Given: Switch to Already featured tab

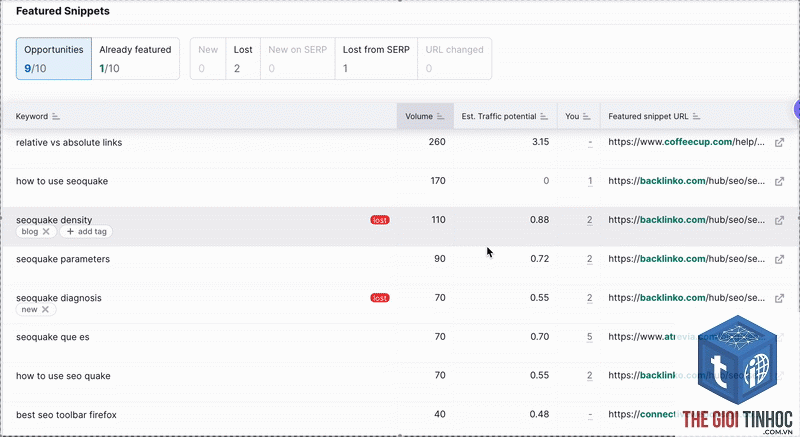Looking at the screenshot, I should click(135, 59).
